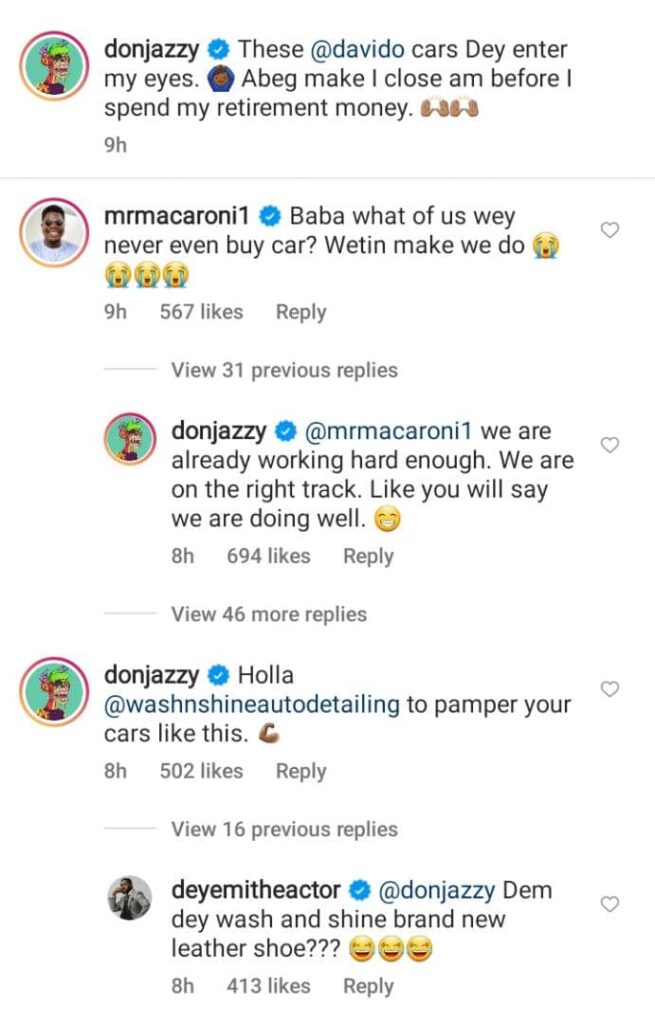Open the @washnshineautodetailing mention link
655x1024 pixels.
point(252,704)
